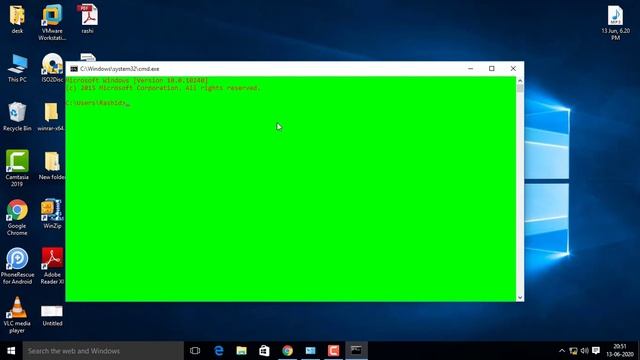Close the cmd.exe window

tap(513, 69)
